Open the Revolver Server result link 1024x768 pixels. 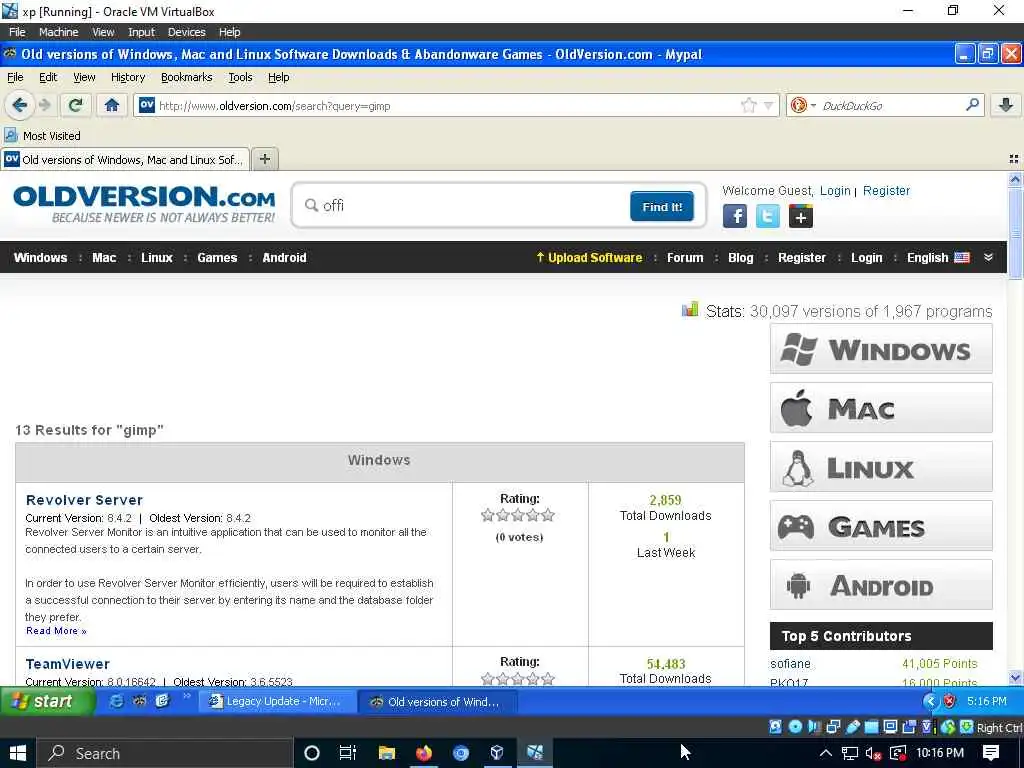[x=84, y=500]
